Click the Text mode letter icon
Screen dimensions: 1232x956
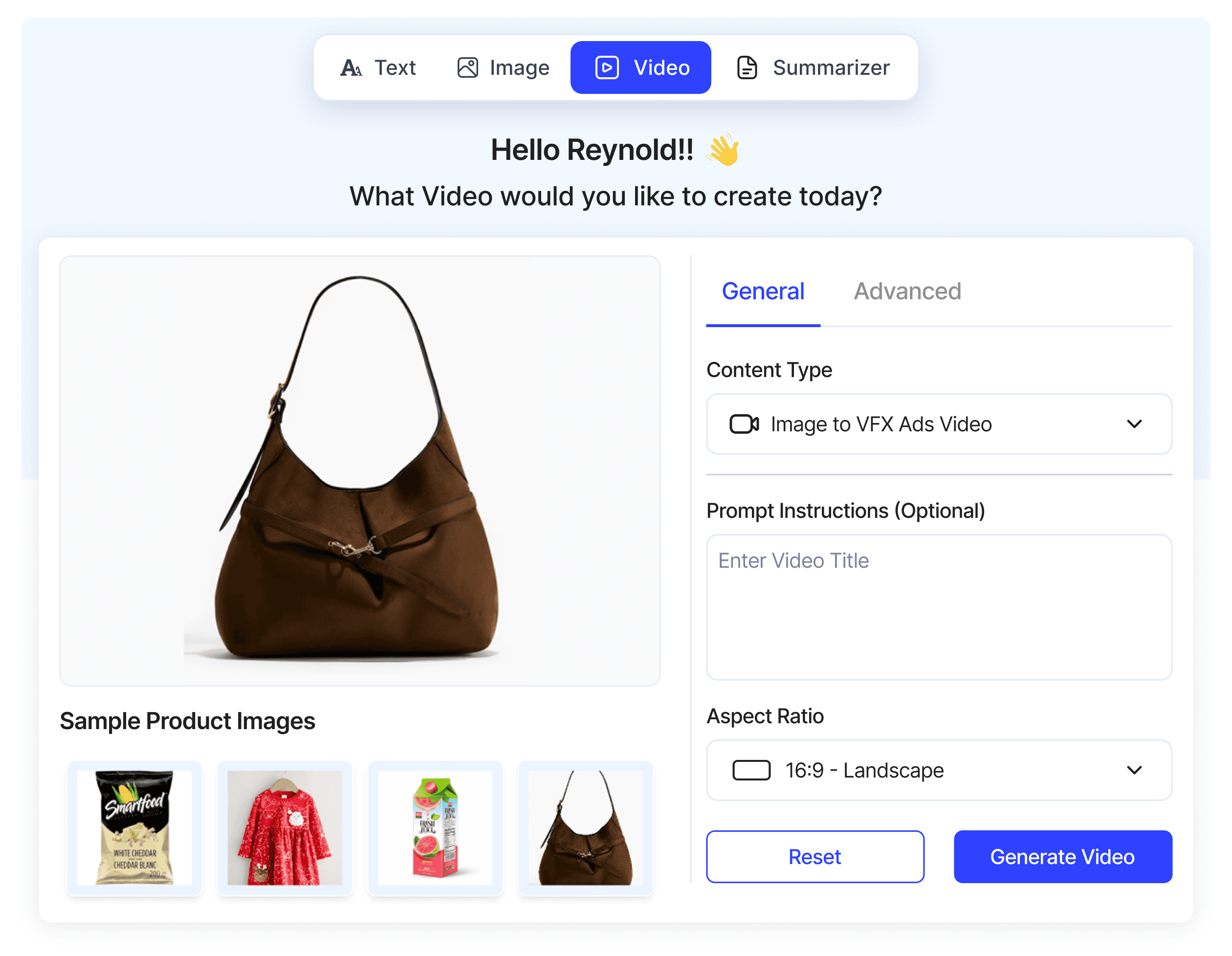351,67
